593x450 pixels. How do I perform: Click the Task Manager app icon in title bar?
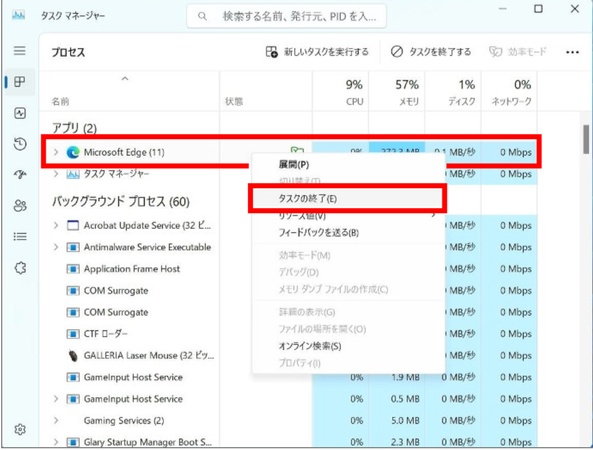[19, 15]
